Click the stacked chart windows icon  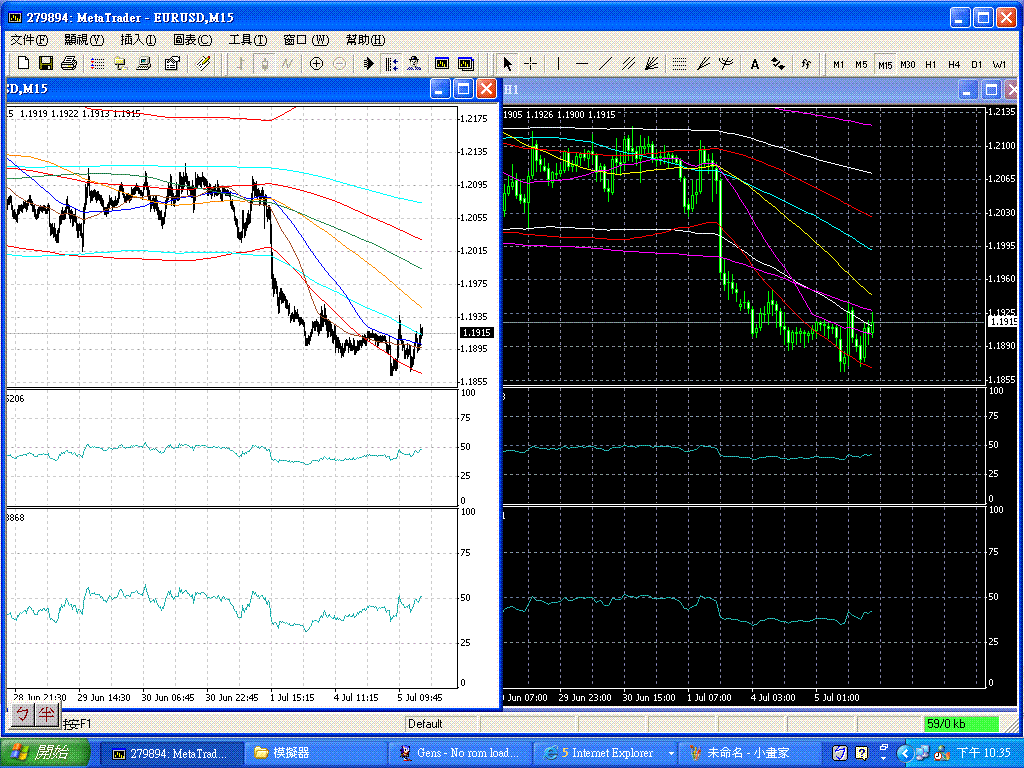point(466,63)
